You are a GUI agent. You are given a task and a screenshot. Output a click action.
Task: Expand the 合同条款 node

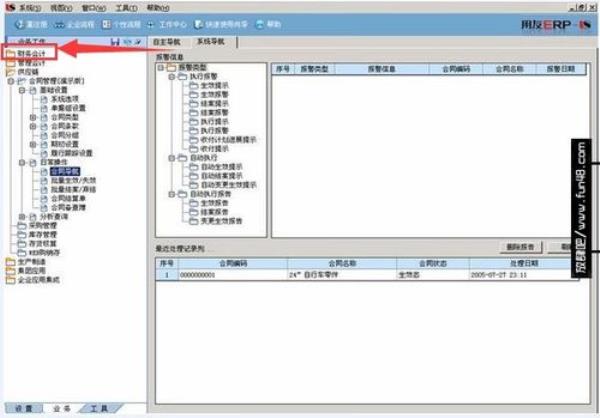pos(33,126)
